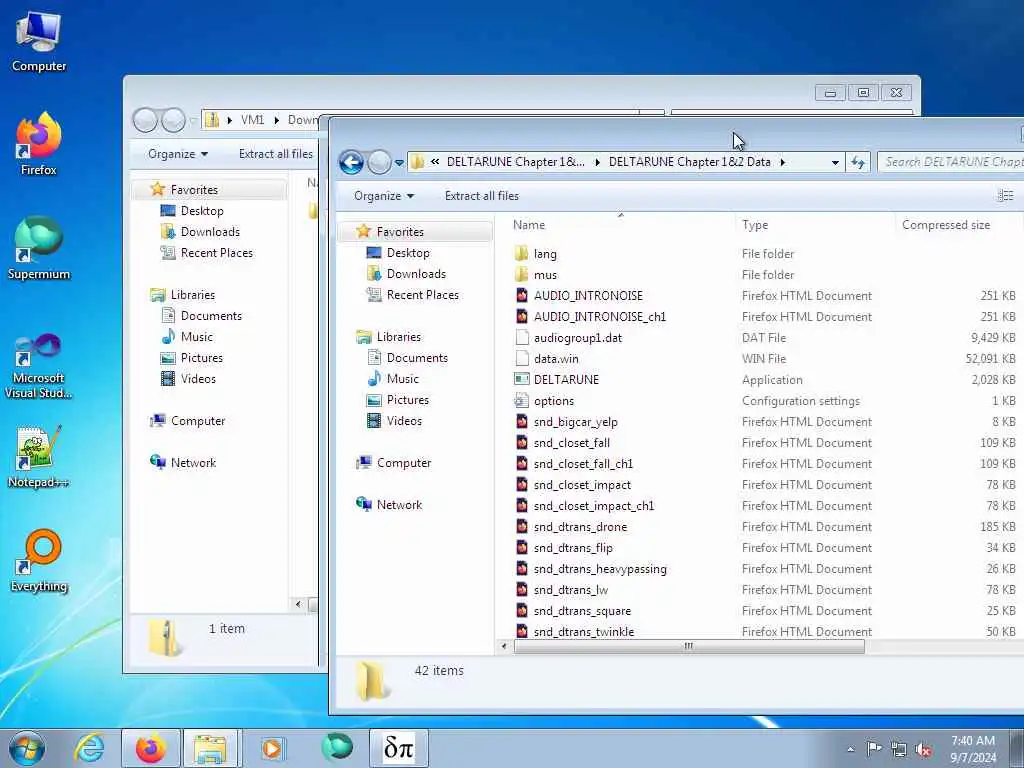
Task: Open Computer in the back VM1 window sidebar
Action: point(198,421)
